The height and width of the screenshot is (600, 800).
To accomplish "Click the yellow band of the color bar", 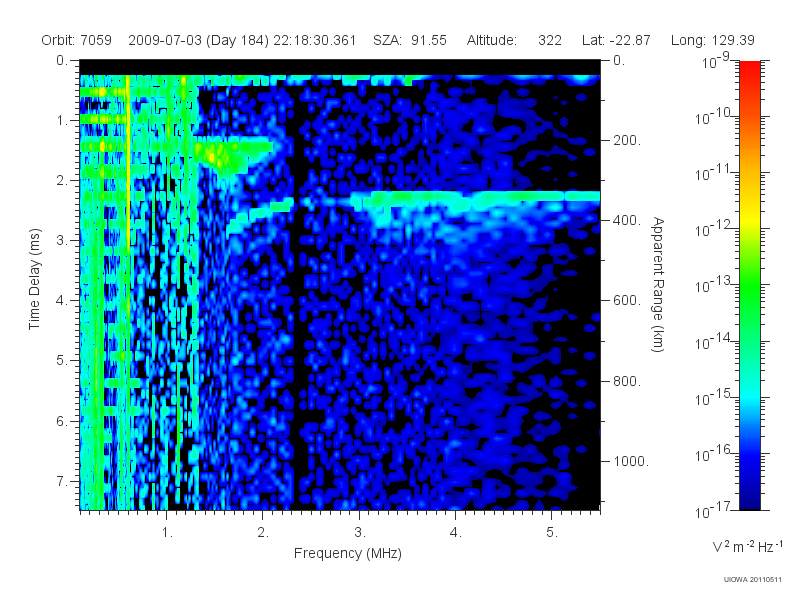I will pyautogui.click(x=749, y=219).
